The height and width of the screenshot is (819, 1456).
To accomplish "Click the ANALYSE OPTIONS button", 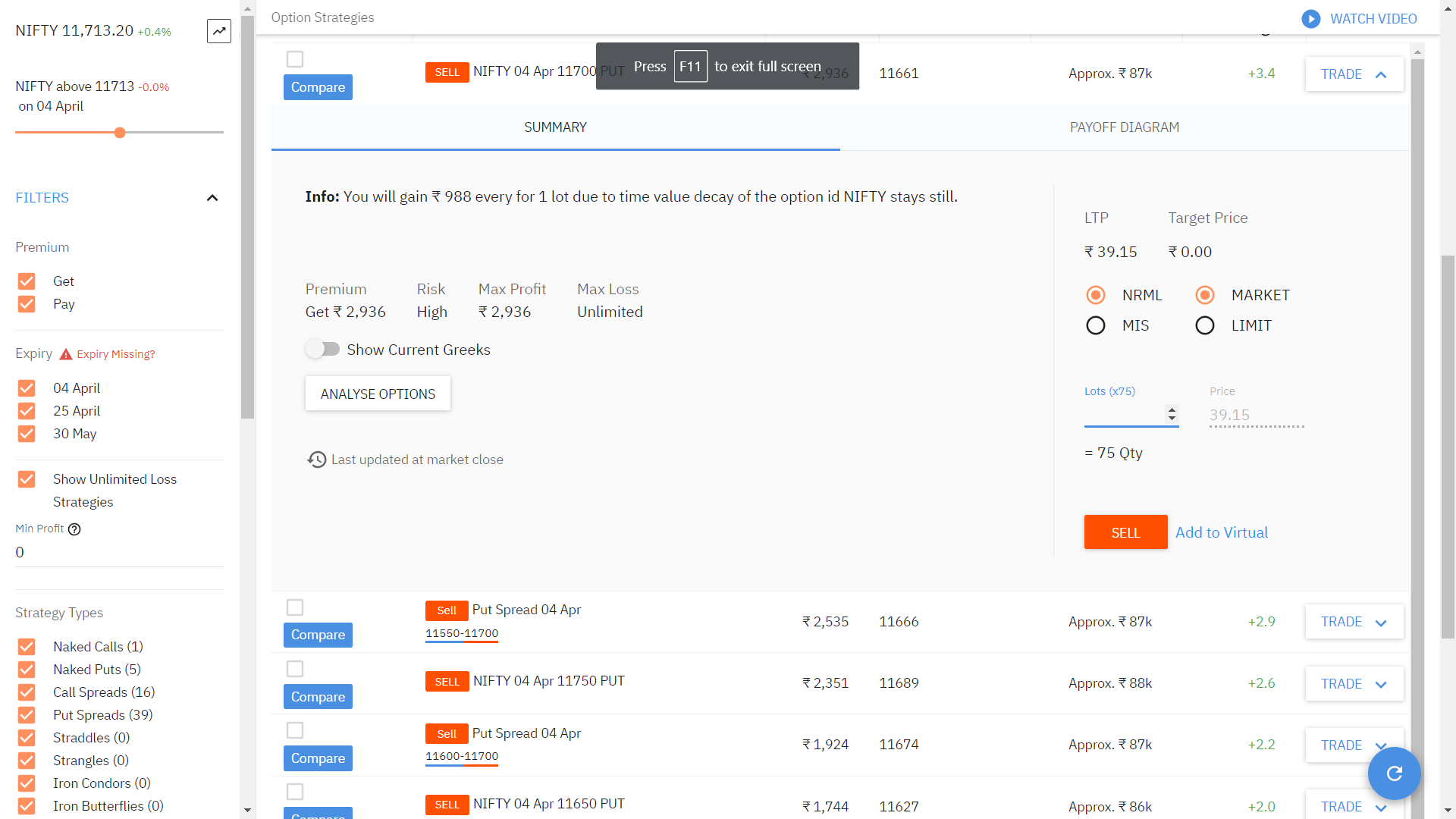I will [x=378, y=394].
